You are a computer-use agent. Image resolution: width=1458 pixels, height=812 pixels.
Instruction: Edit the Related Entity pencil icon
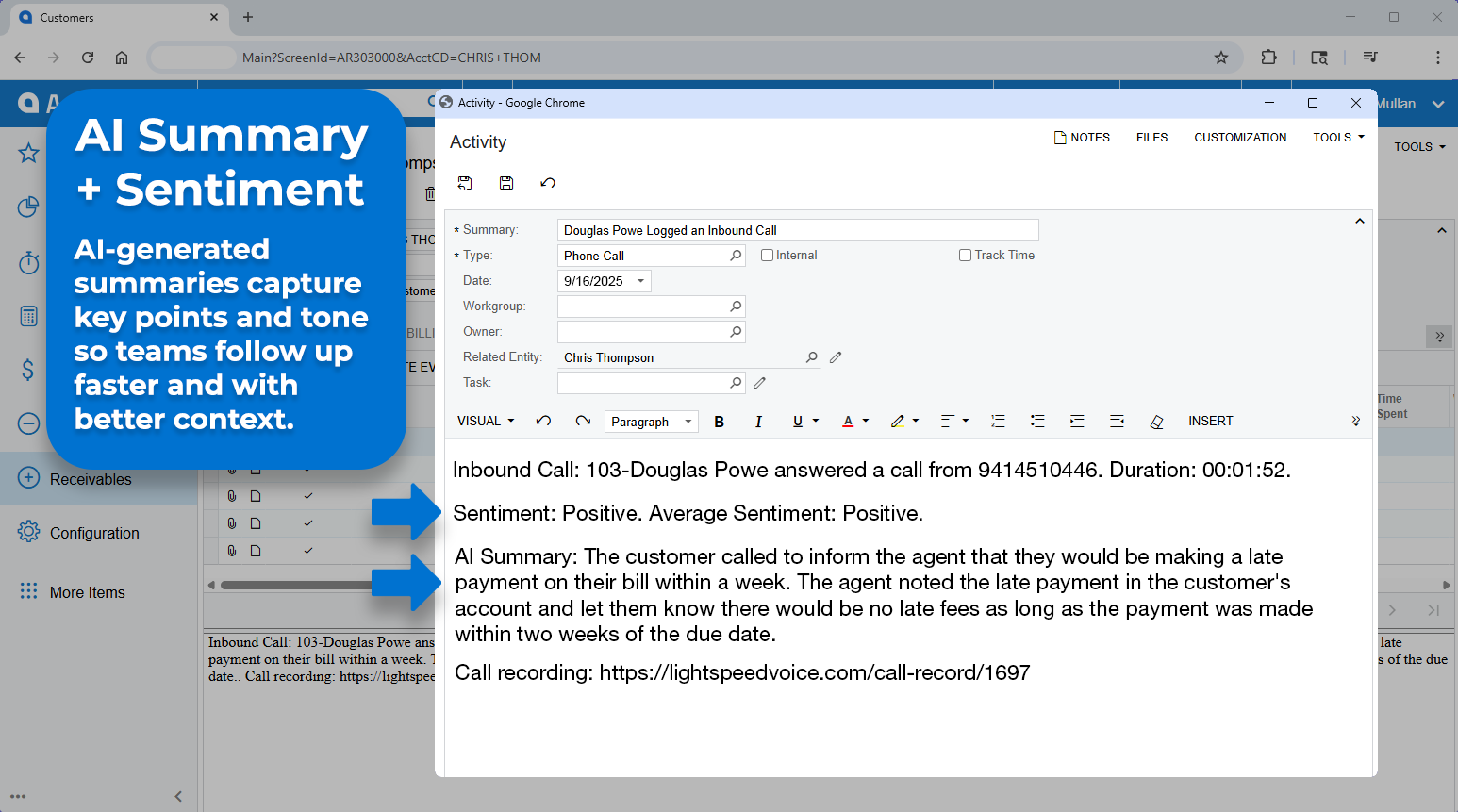pyautogui.click(x=836, y=357)
